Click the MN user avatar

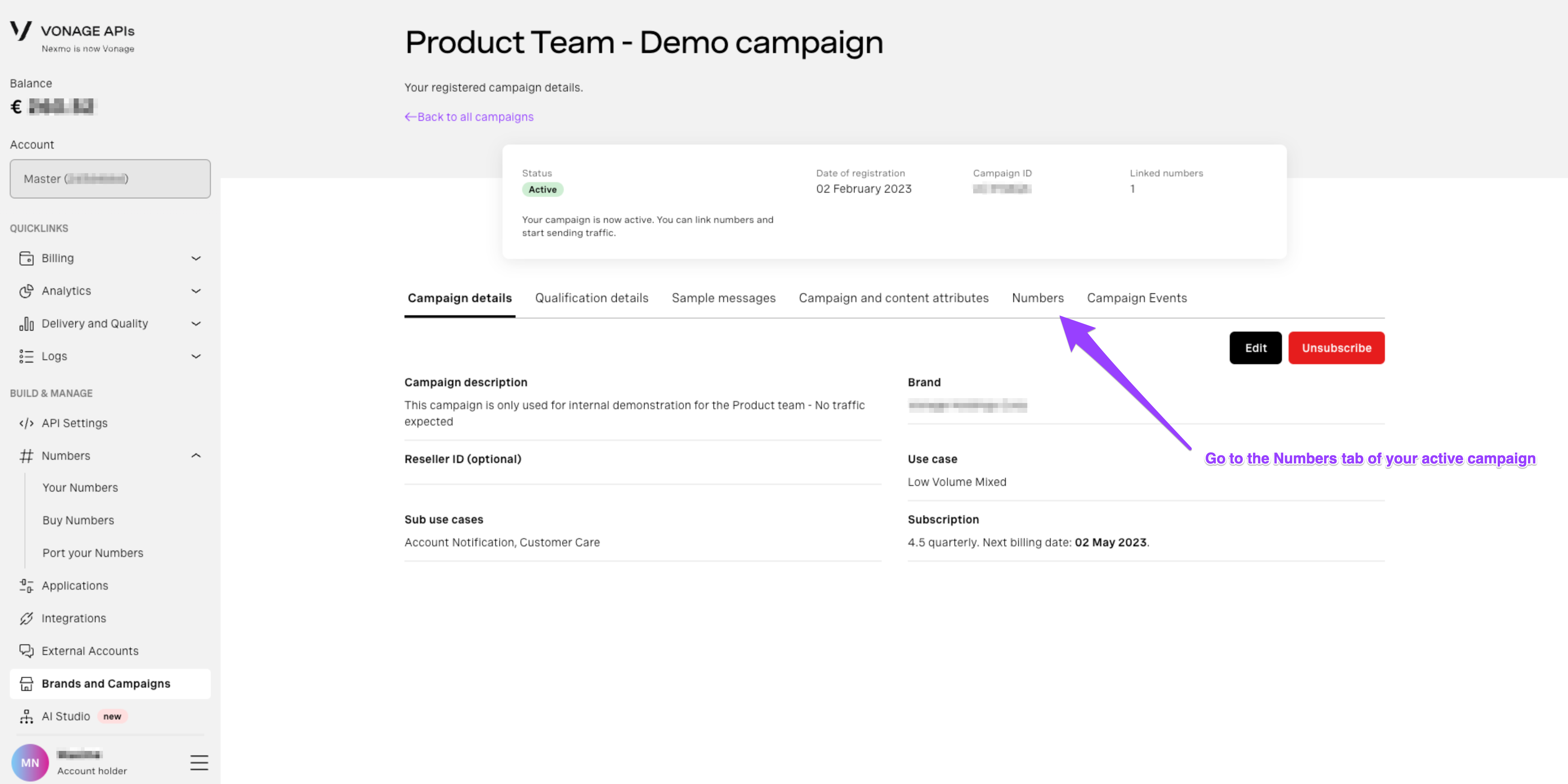click(x=30, y=763)
